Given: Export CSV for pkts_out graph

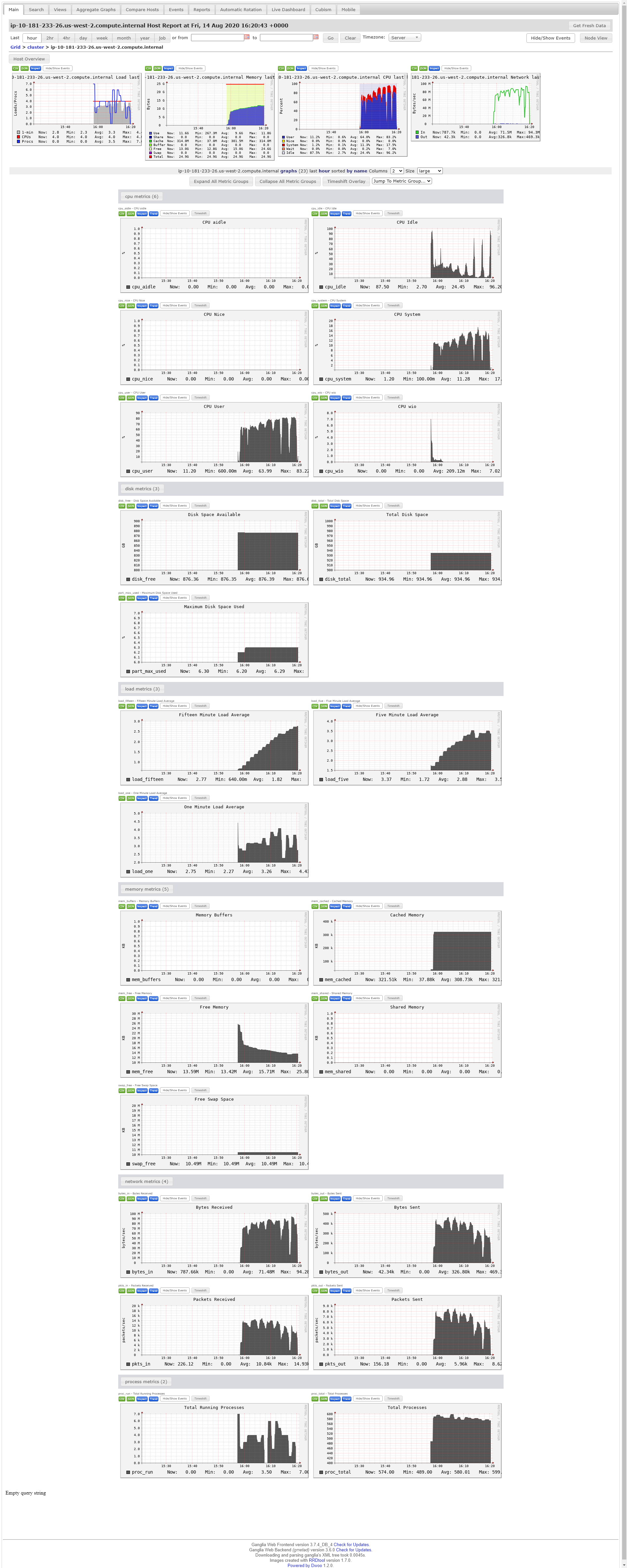Looking at the screenshot, I should pos(315,1290).
